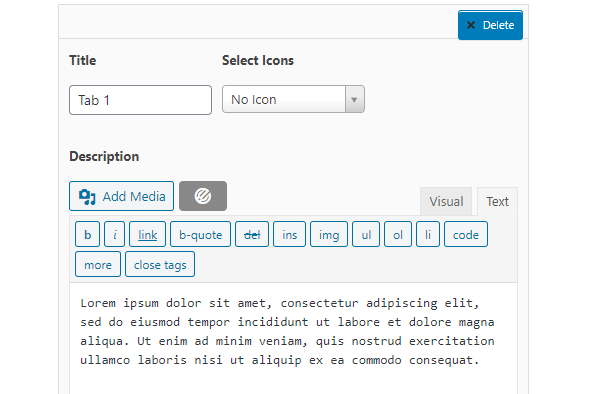Insert an image with img button

(x=329, y=234)
